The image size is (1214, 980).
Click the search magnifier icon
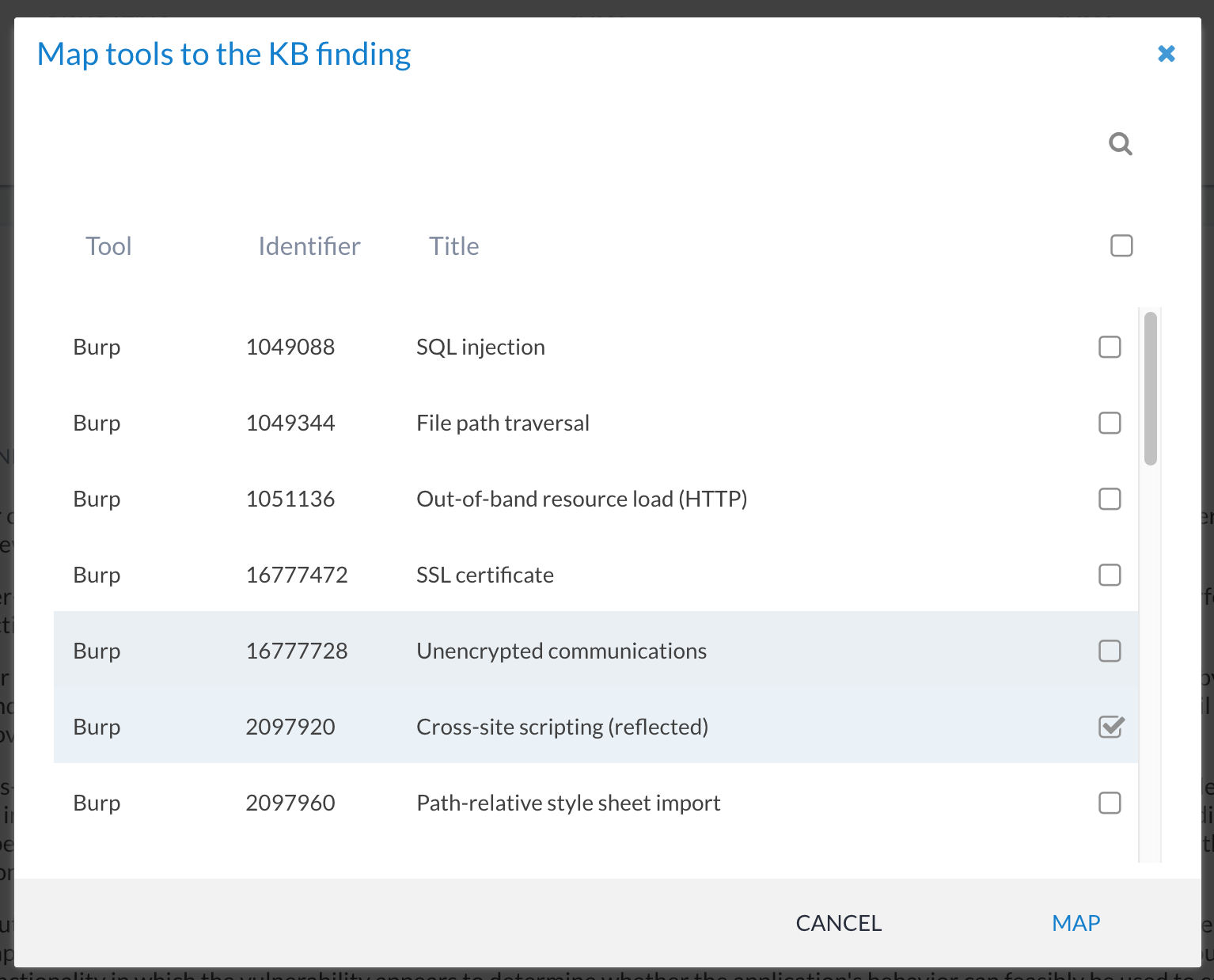[1120, 144]
